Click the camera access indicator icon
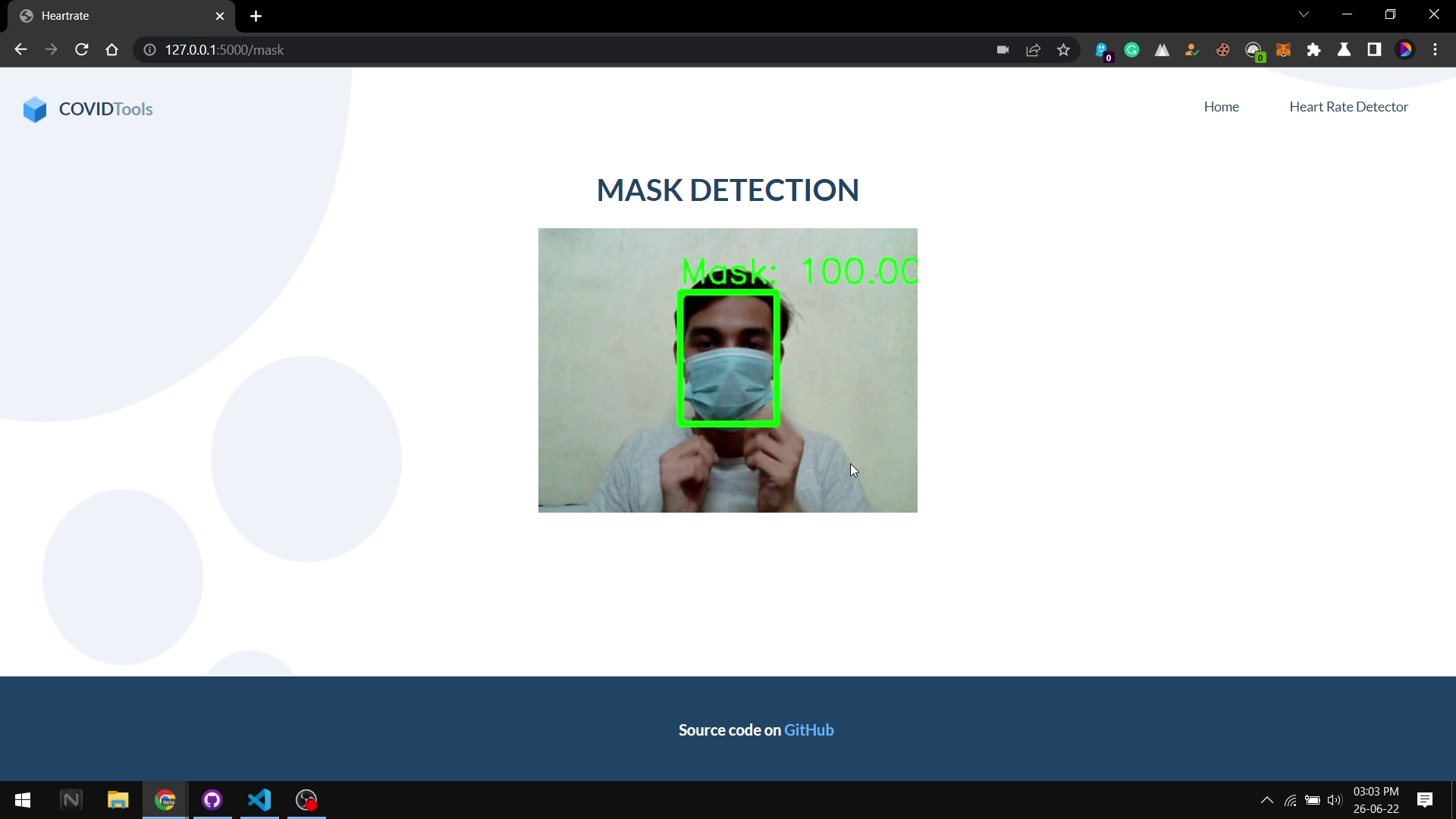Viewport: 1456px width, 819px height. point(1003,50)
